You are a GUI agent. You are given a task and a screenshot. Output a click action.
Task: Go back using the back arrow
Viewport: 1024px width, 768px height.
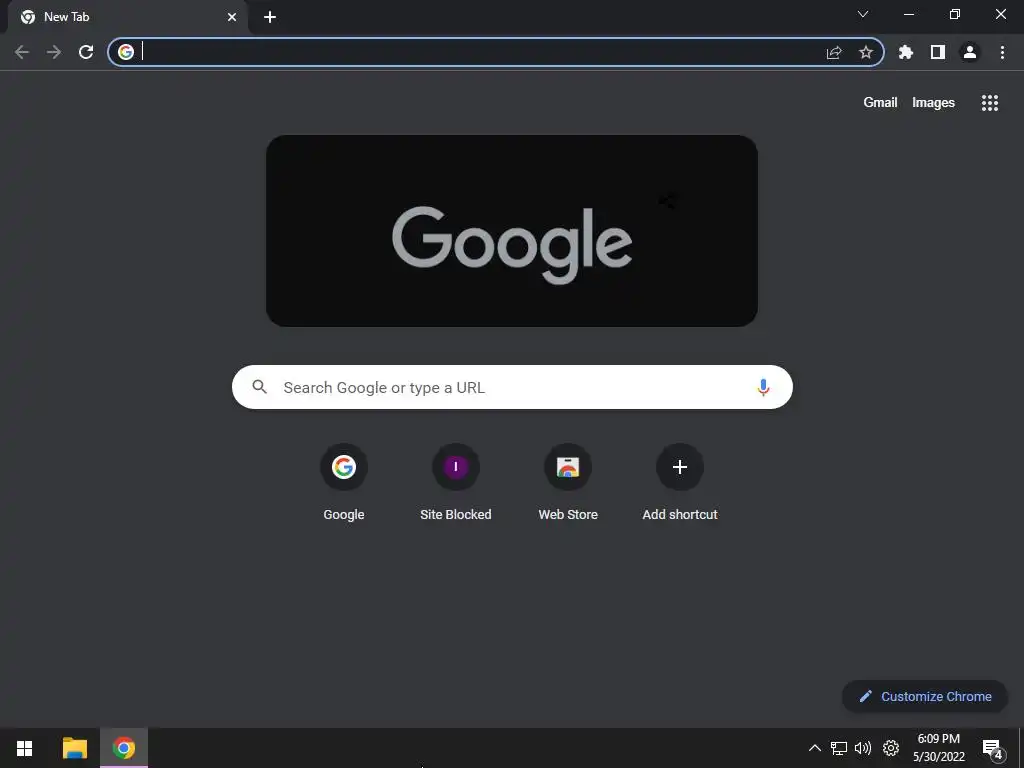(22, 52)
